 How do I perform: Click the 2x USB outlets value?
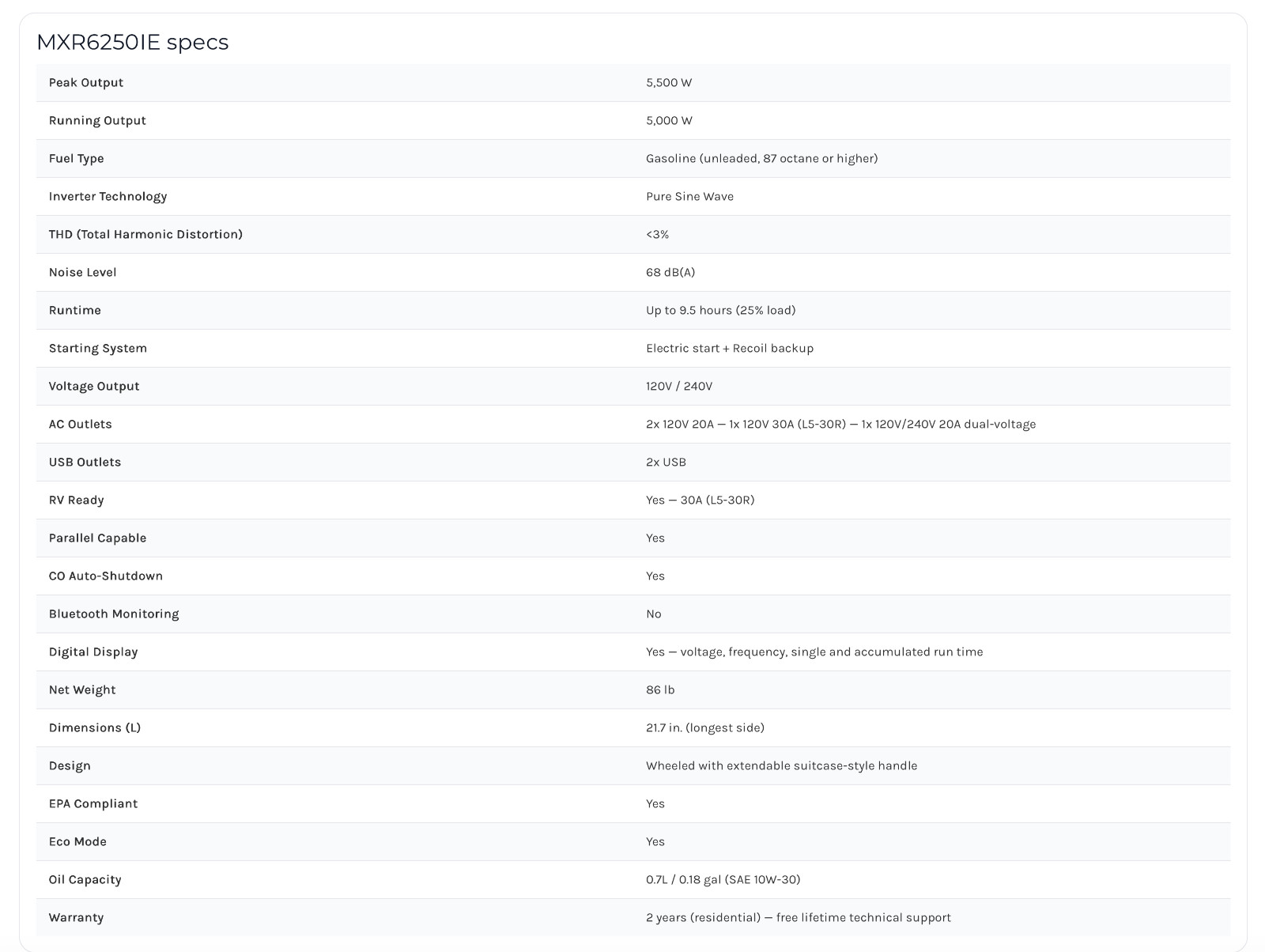point(666,462)
